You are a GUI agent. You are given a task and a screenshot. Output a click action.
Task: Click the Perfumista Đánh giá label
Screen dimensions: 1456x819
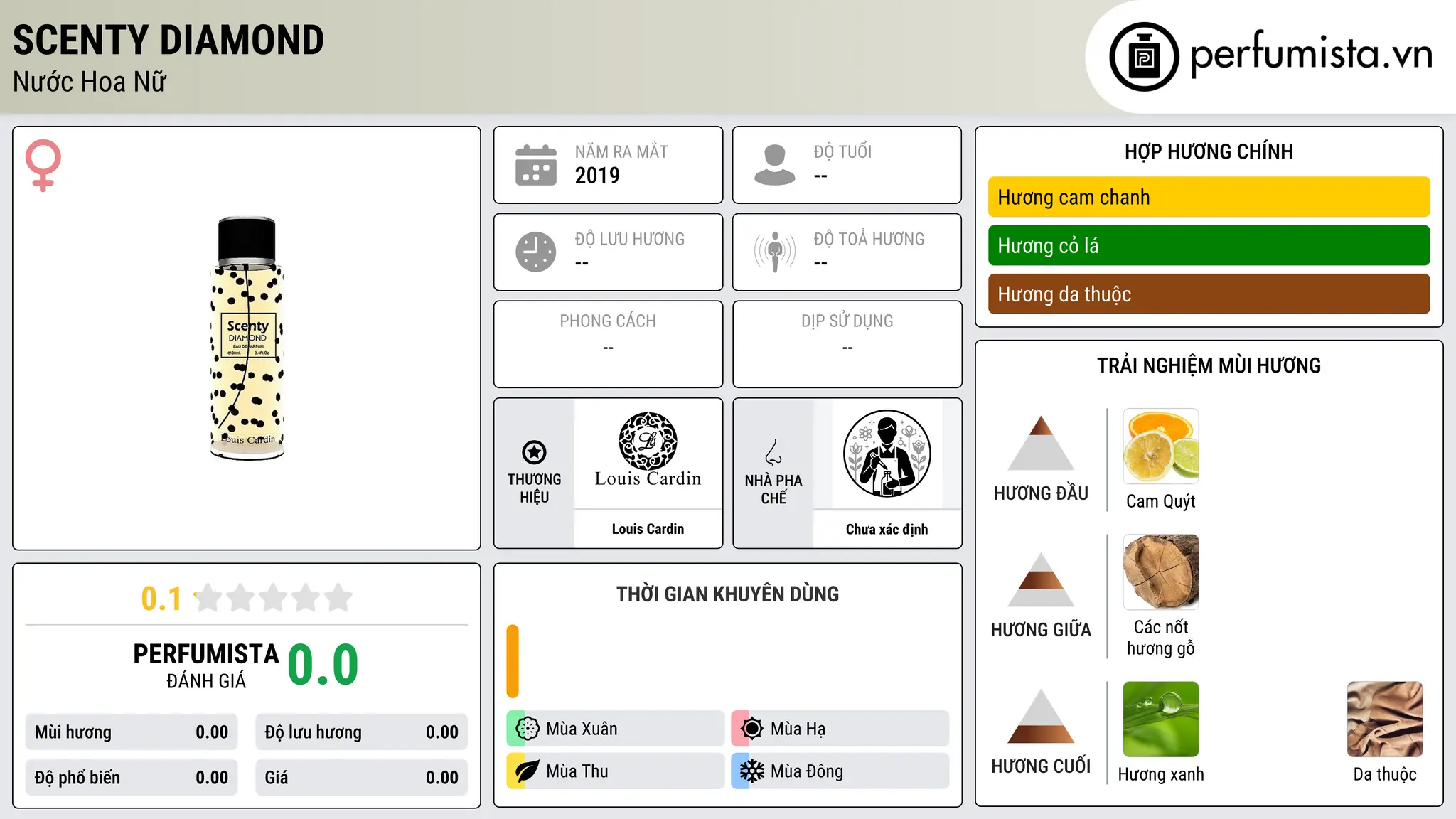(x=206, y=665)
